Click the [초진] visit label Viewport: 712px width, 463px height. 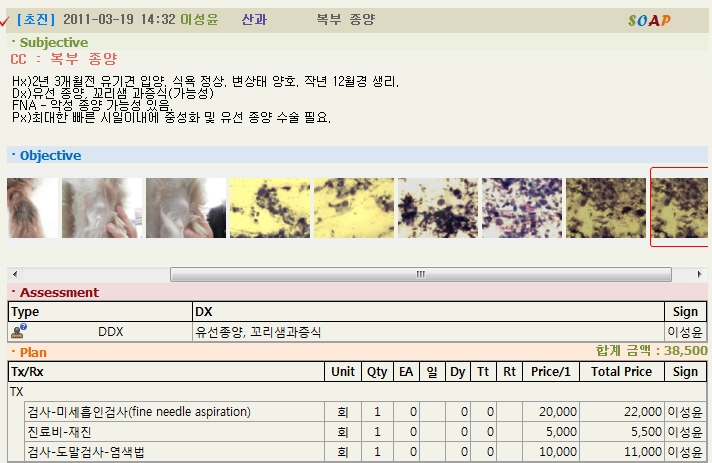(36, 20)
